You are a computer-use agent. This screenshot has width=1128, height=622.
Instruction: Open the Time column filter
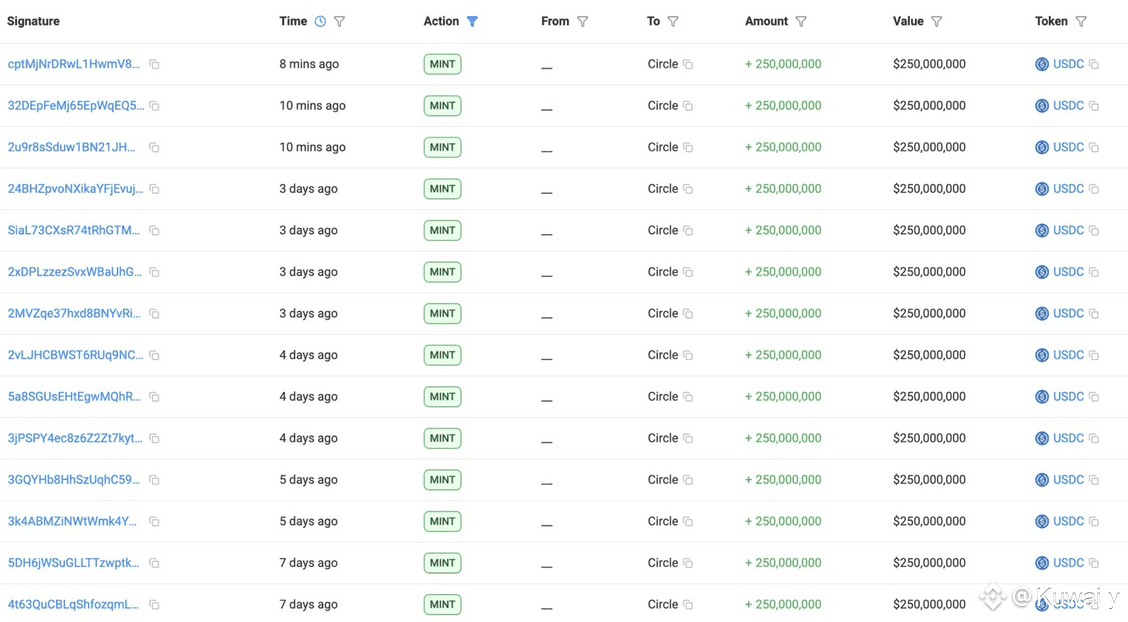[x=340, y=21]
